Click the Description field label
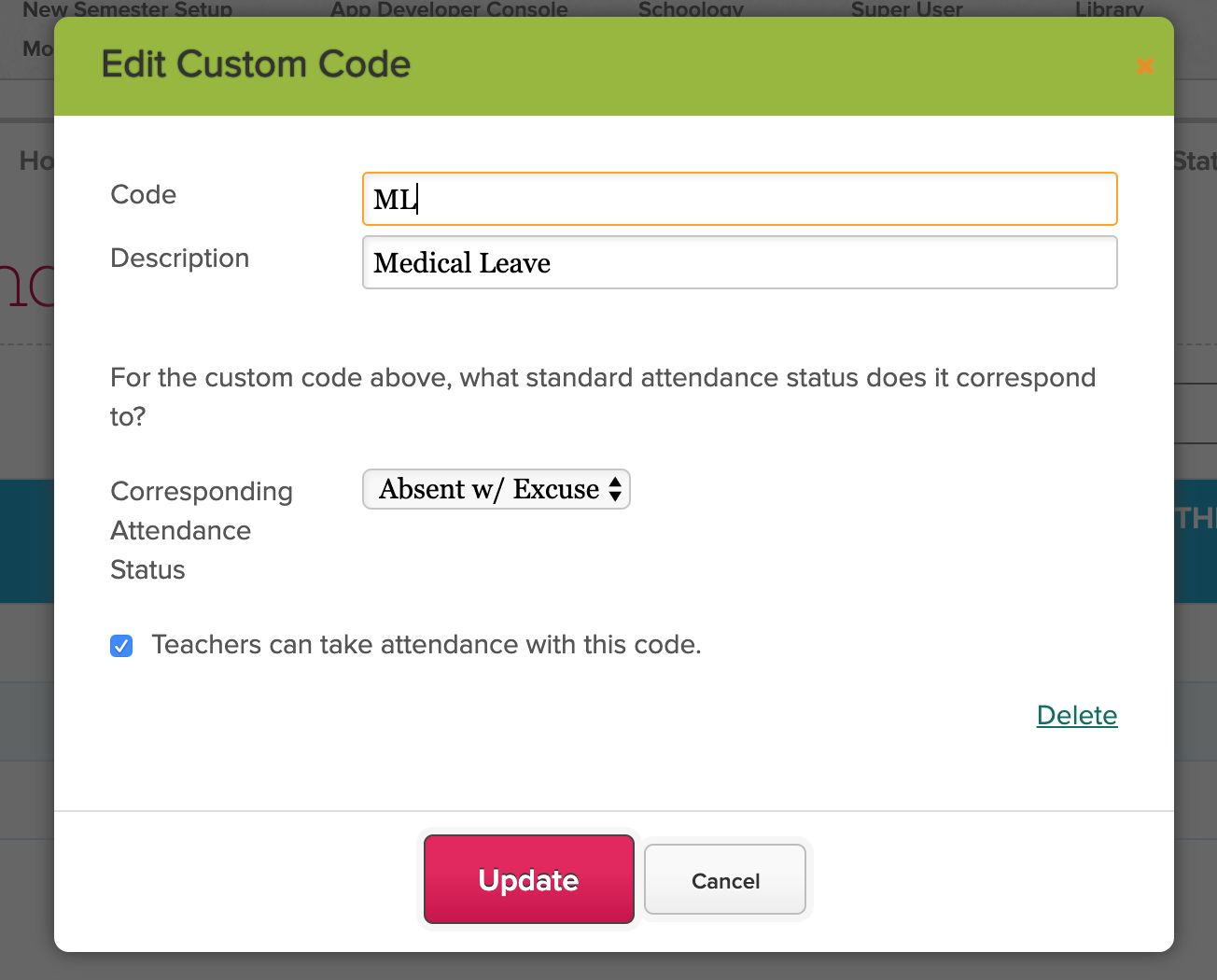The width and height of the screenshot is (1217, 980). [x=179, y=258]
